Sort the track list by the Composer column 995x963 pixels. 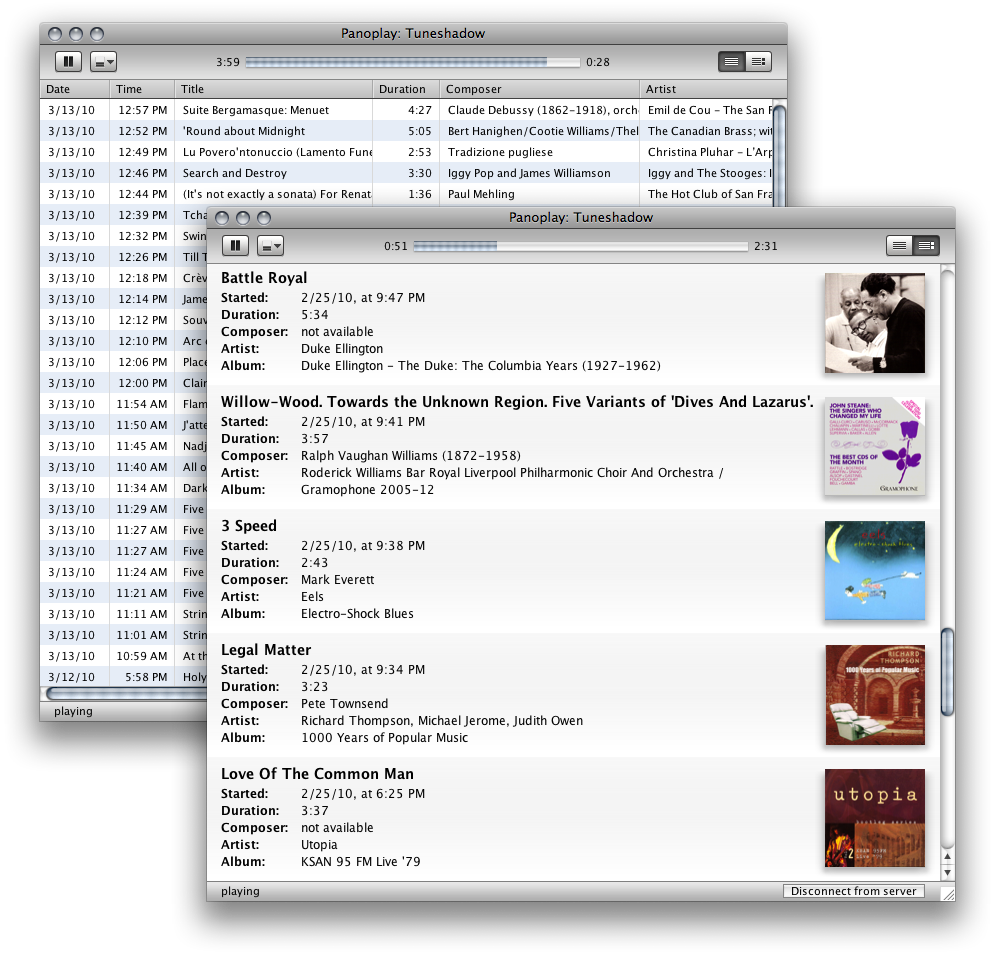pyautogui.click(x=539, y=89)
